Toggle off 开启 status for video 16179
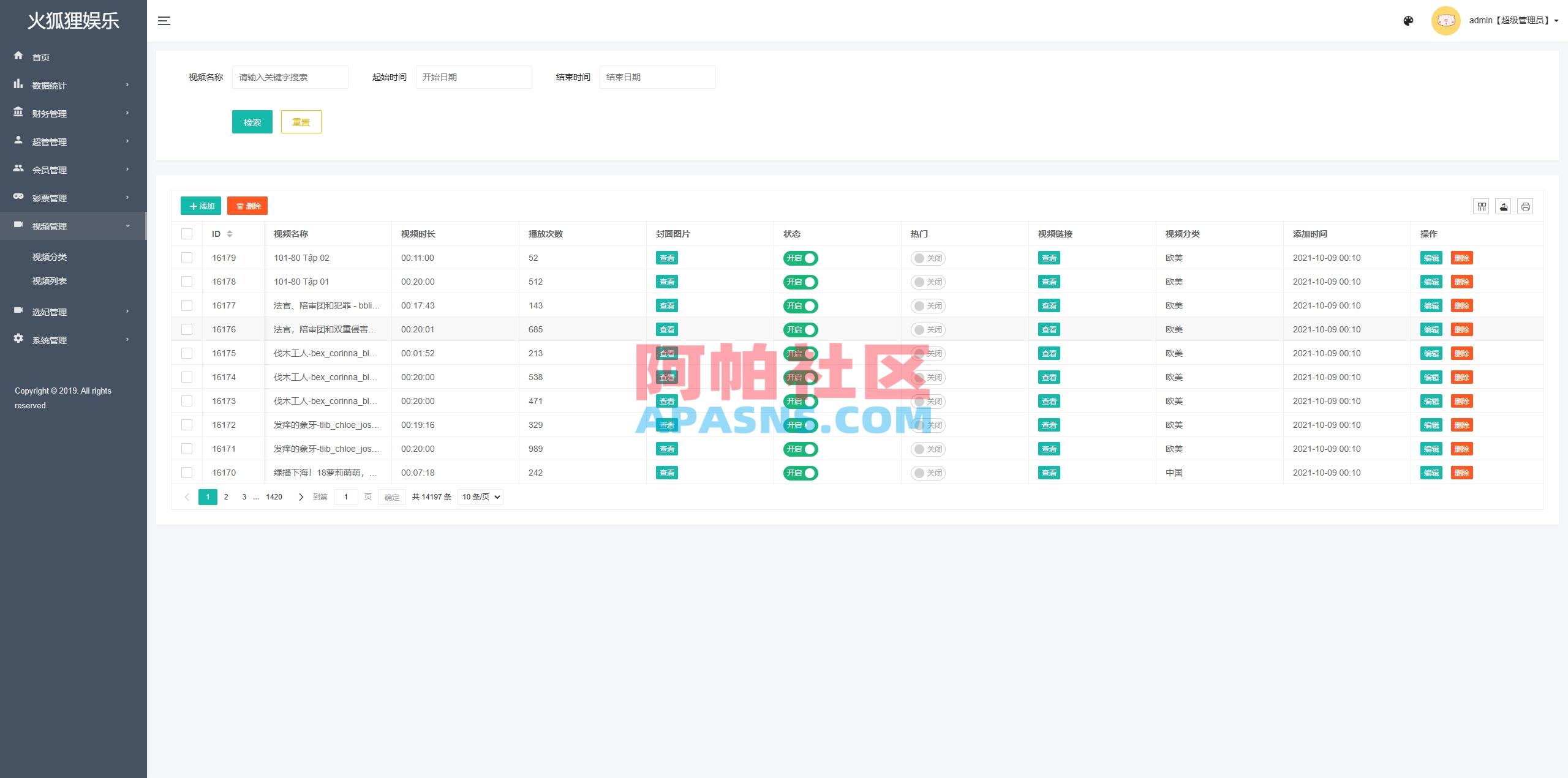The image size is (1568, 778). click(801, 258)
